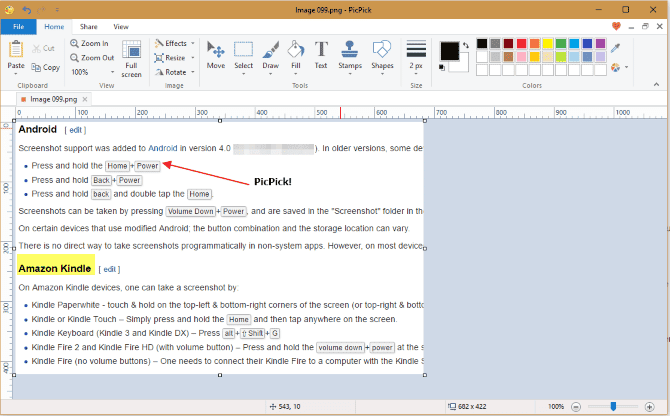The width and height of the screenshot is (670, 416).
Task: Choose the green color swatch
Action: pyautogui.click(x=561, y=44)
